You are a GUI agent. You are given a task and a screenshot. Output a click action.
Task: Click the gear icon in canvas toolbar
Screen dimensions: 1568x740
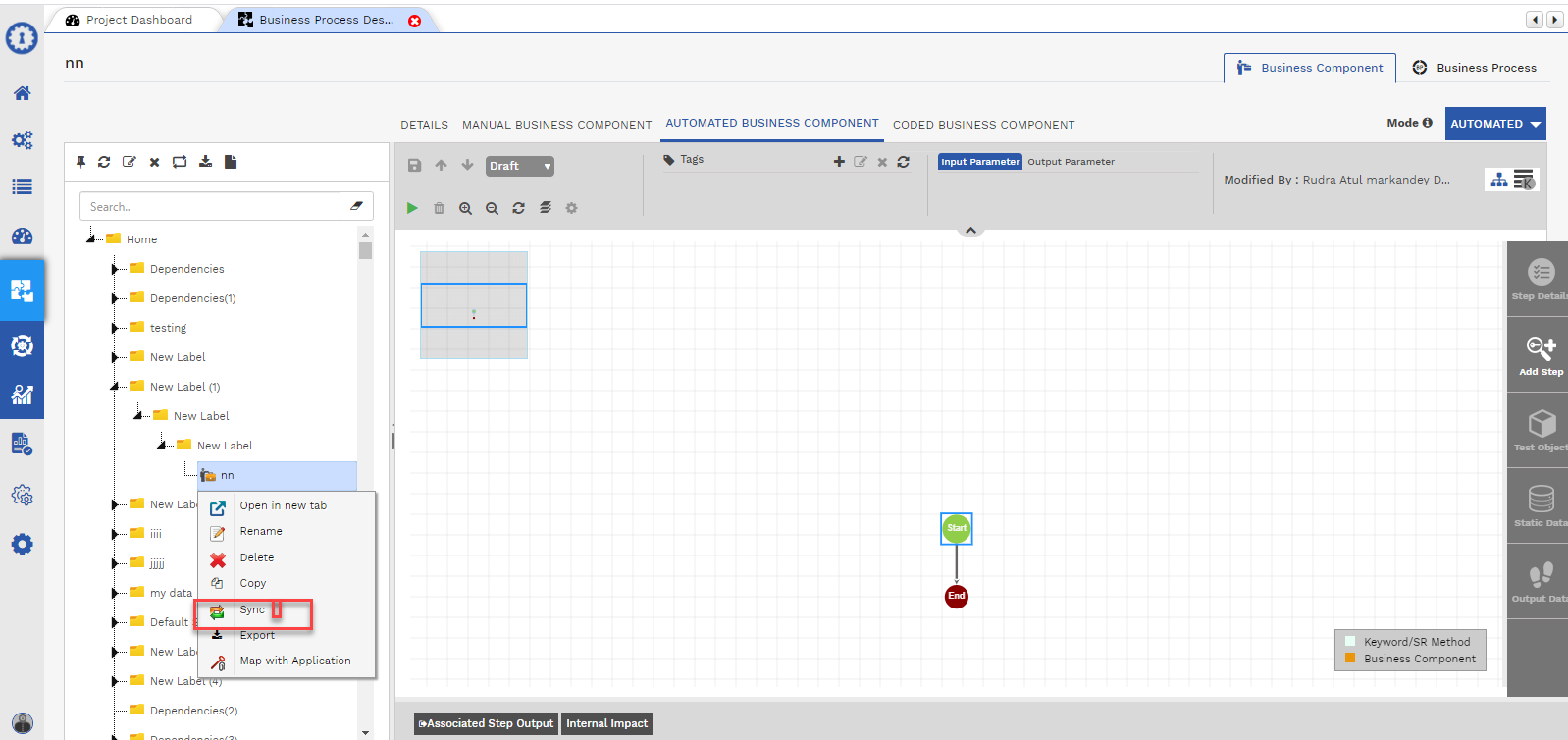[x=571, y=208]
